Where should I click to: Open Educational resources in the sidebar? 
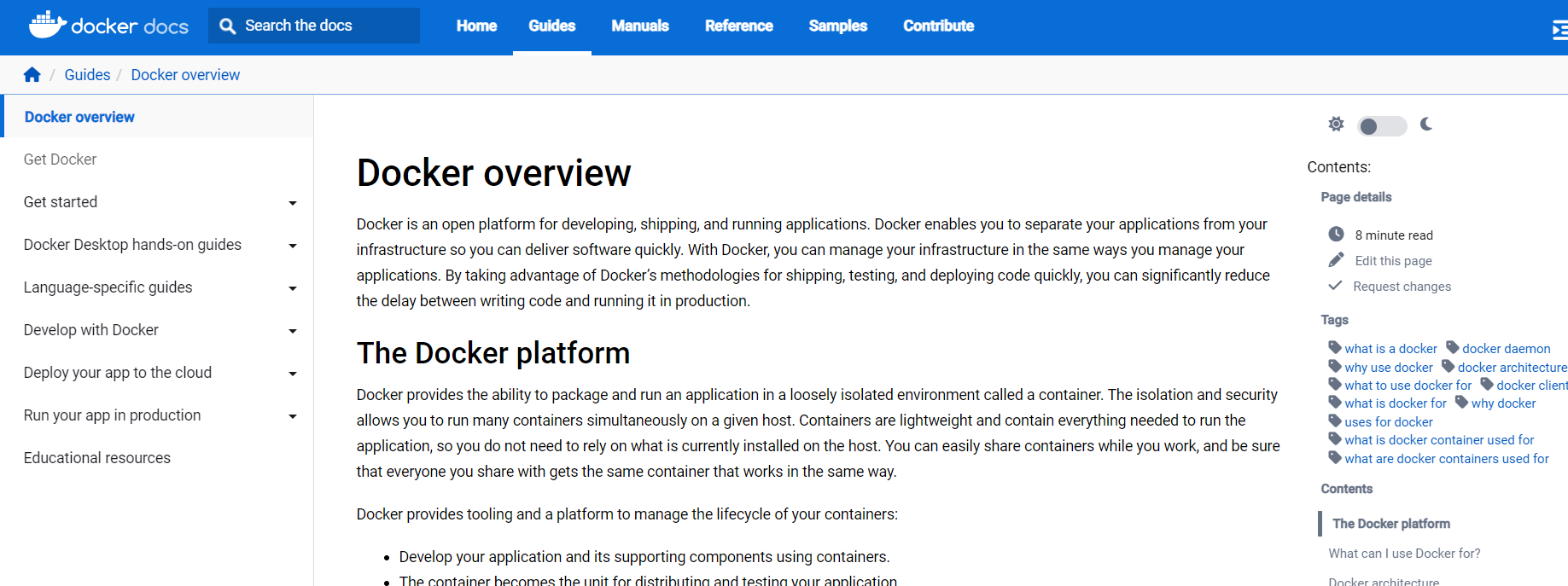point(97,458)
